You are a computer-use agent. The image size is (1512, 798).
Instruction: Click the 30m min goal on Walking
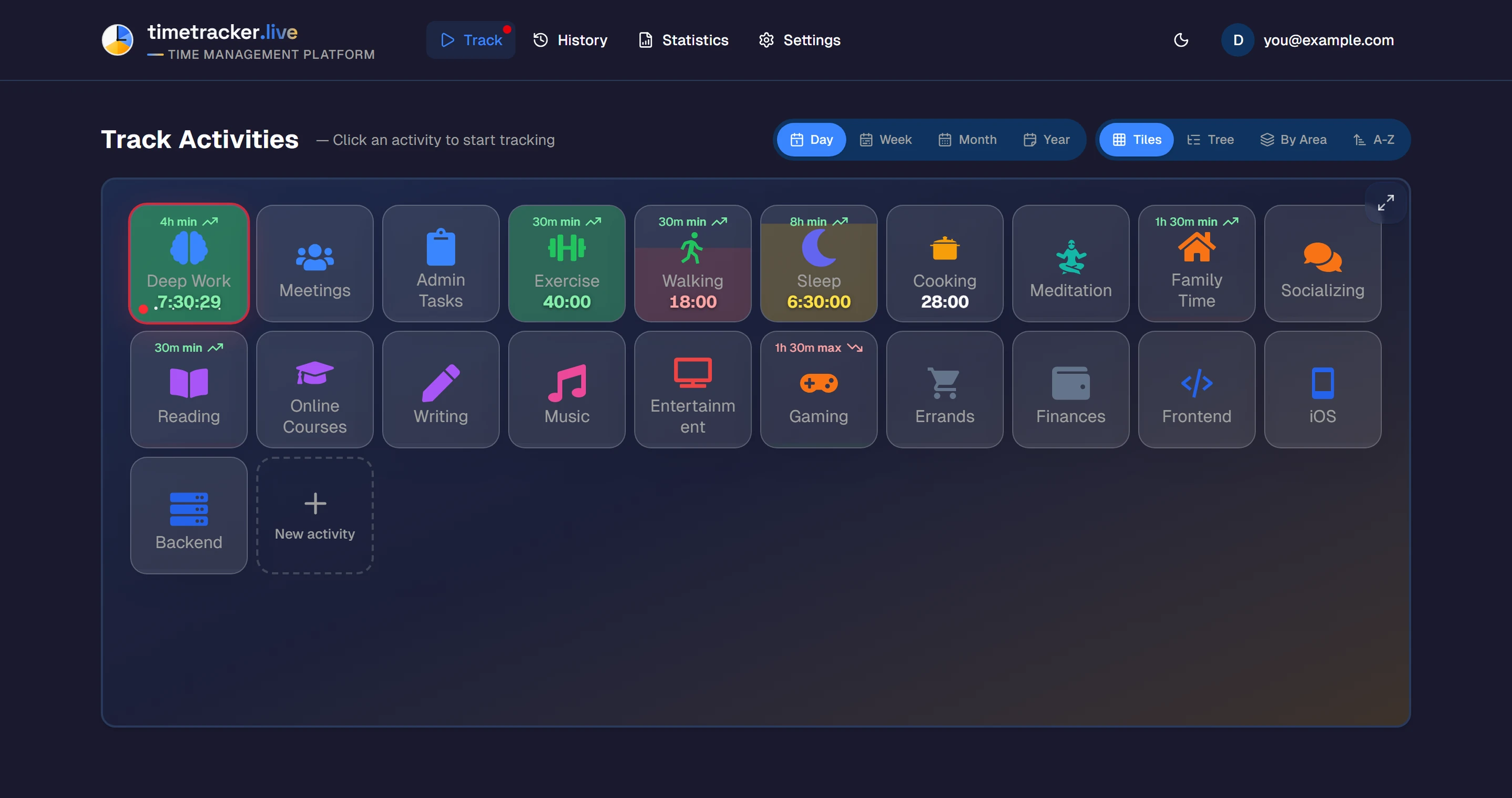[692, 222]
